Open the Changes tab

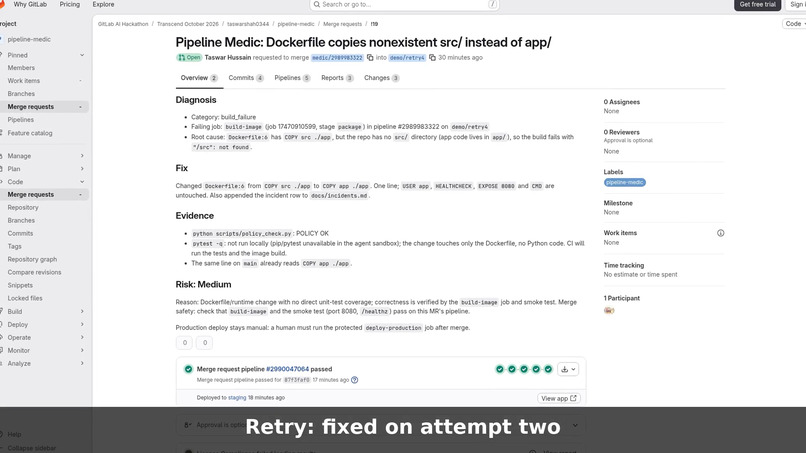(381, 78)
